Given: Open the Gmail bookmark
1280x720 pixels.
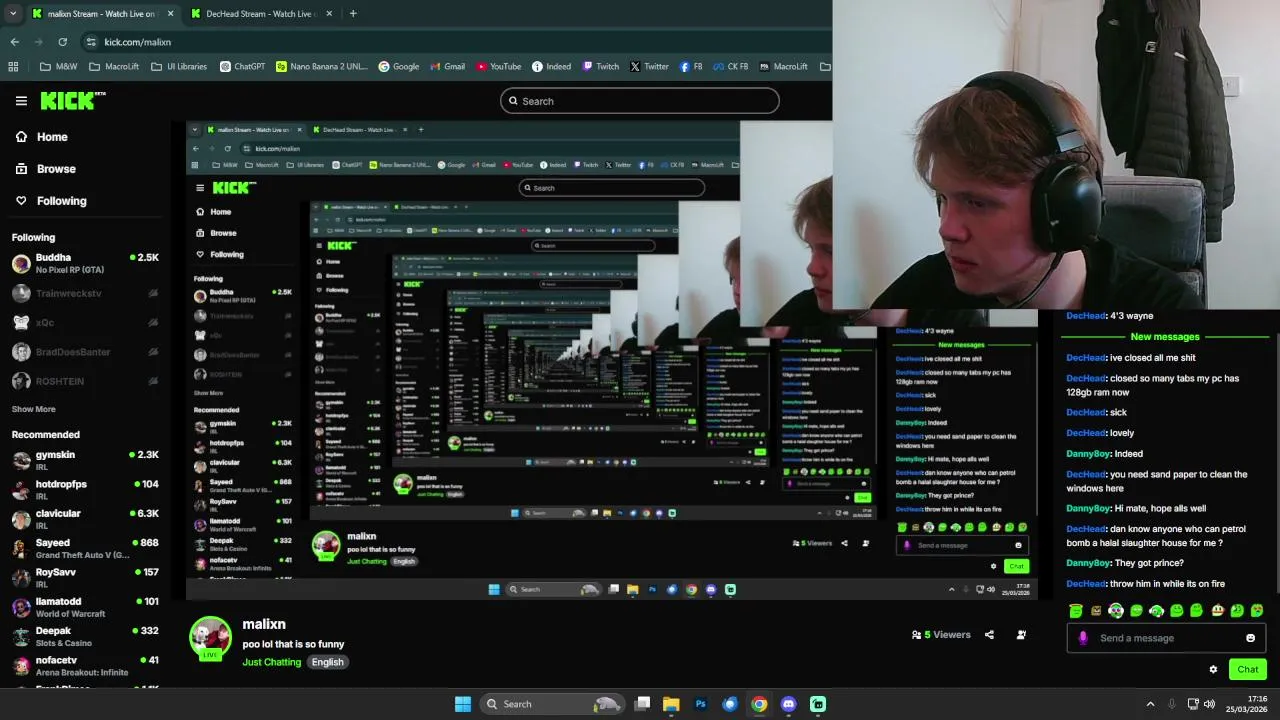Looking at the screenshot, I should (x=447, y=67).
